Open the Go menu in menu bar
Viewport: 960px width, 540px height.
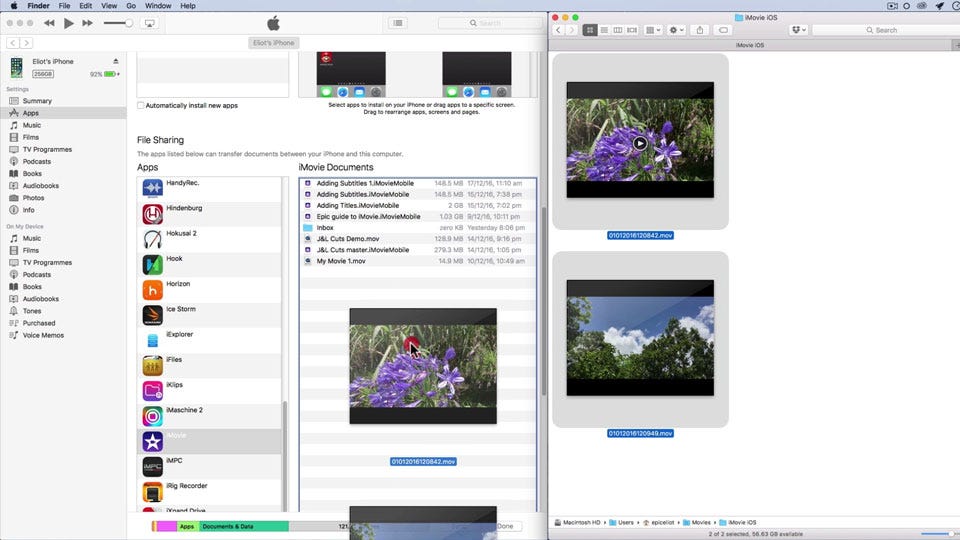click(131, 6)
